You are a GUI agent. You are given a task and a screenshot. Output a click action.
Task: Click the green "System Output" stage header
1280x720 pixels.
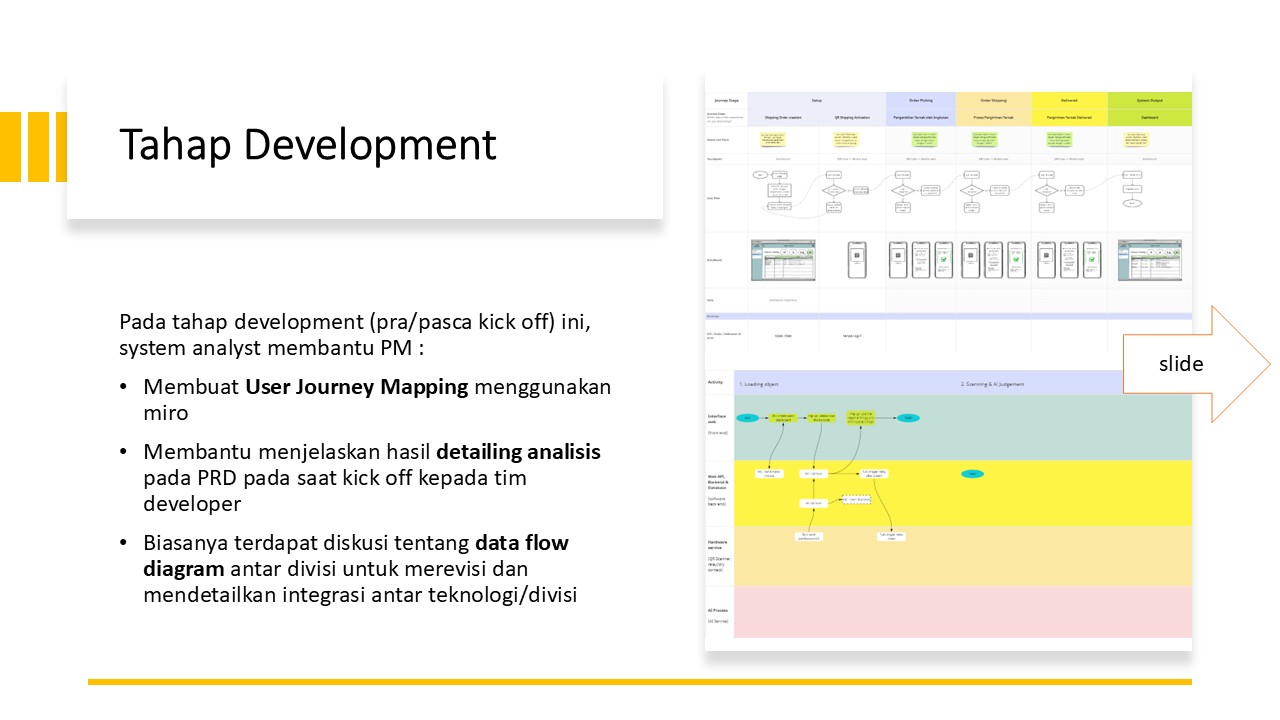pyautogui.click(x=1149, y=101)
